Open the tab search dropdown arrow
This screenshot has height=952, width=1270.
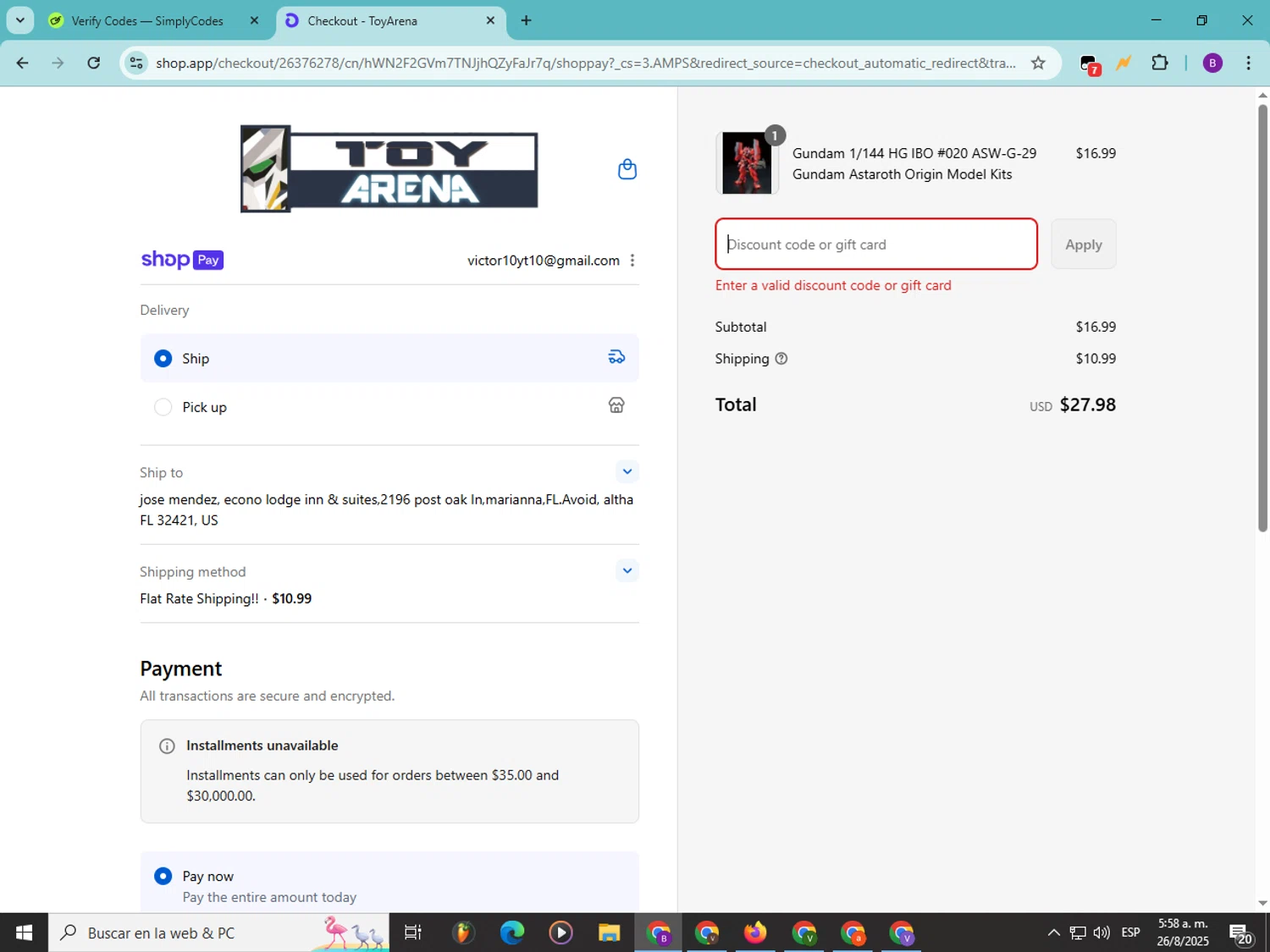19,20
